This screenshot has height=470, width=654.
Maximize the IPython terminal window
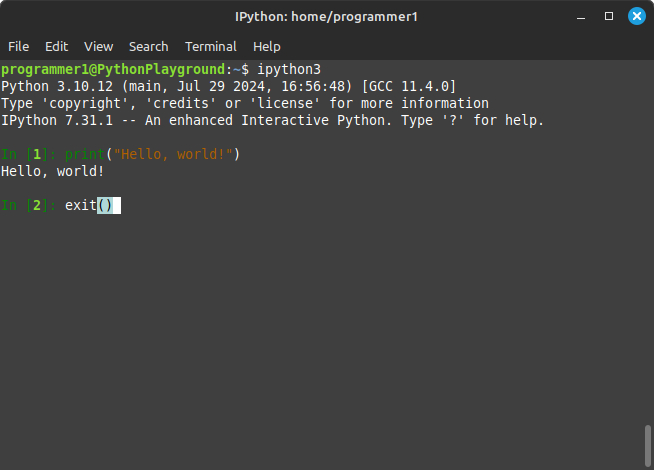point(609,16)
